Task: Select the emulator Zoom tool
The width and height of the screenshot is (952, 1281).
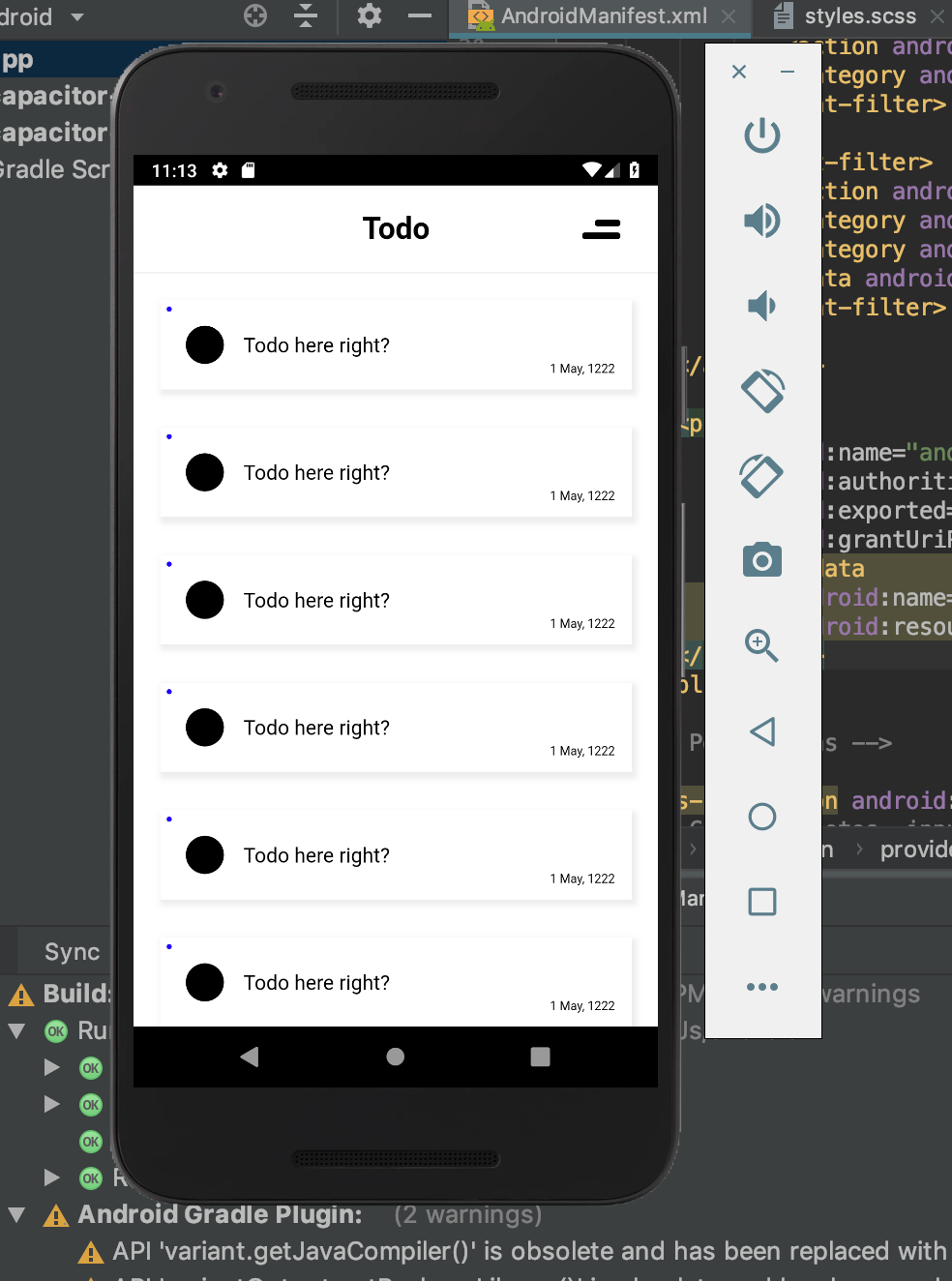Action: (761, 645)
